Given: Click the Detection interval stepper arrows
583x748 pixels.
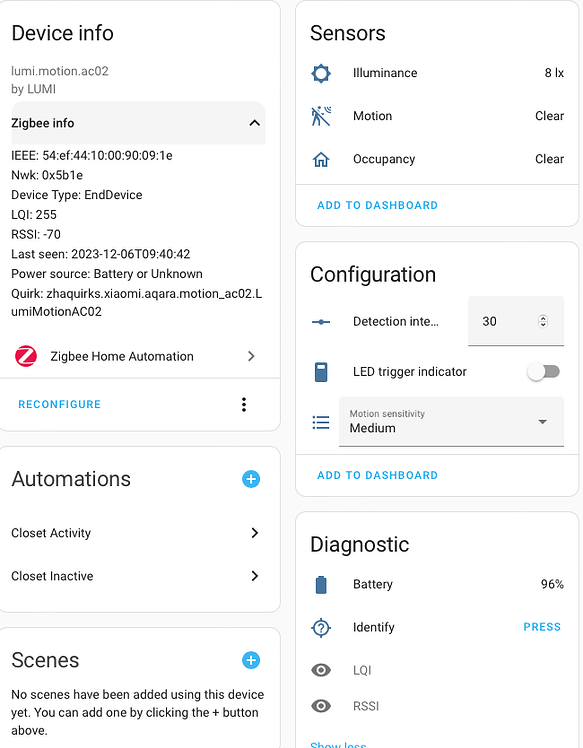Looking at the screenshot, I should coord(543,322).
